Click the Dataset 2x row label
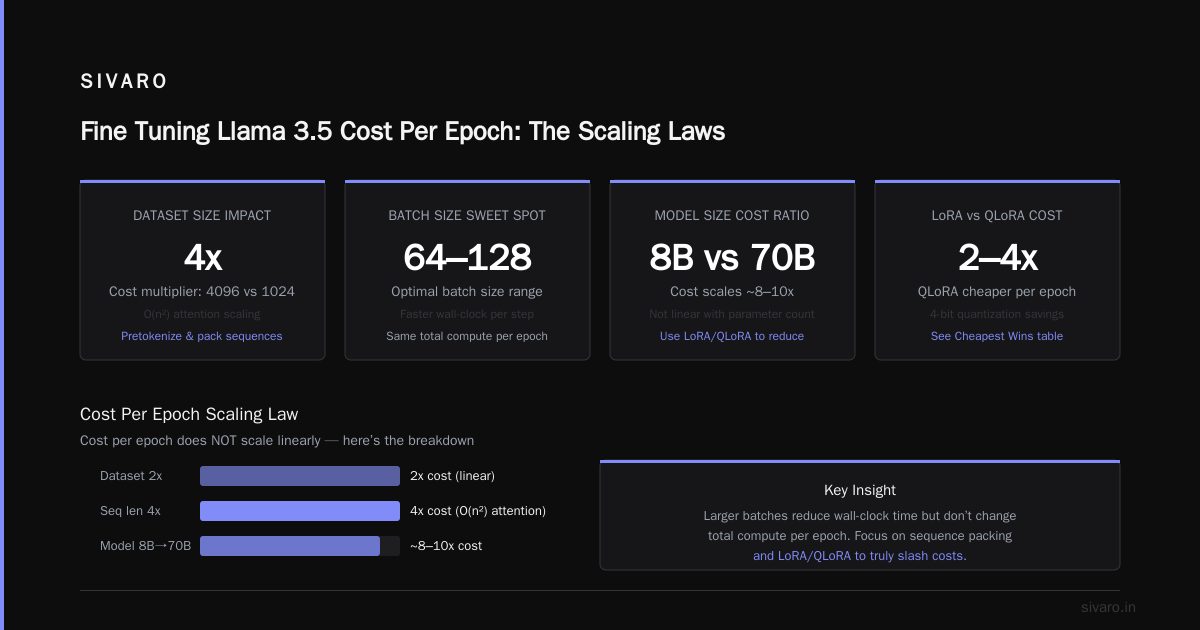Image resolution: width=1200 pixels, height=630 pixels. [x=131, y=476]
